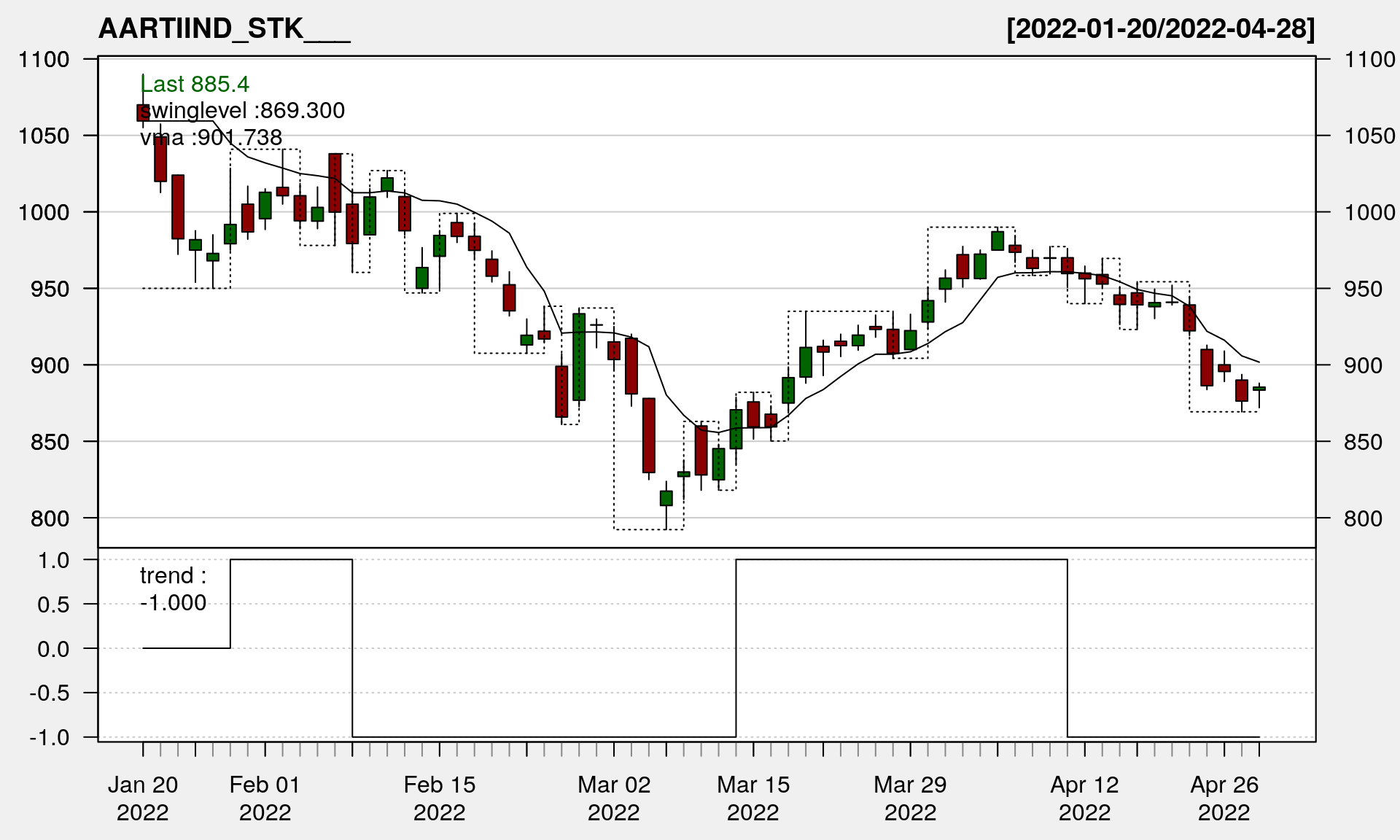This screenshot has height=840, width=1400.
Task: Click the 1100 label on left price axis
Action: coord(44,59)
